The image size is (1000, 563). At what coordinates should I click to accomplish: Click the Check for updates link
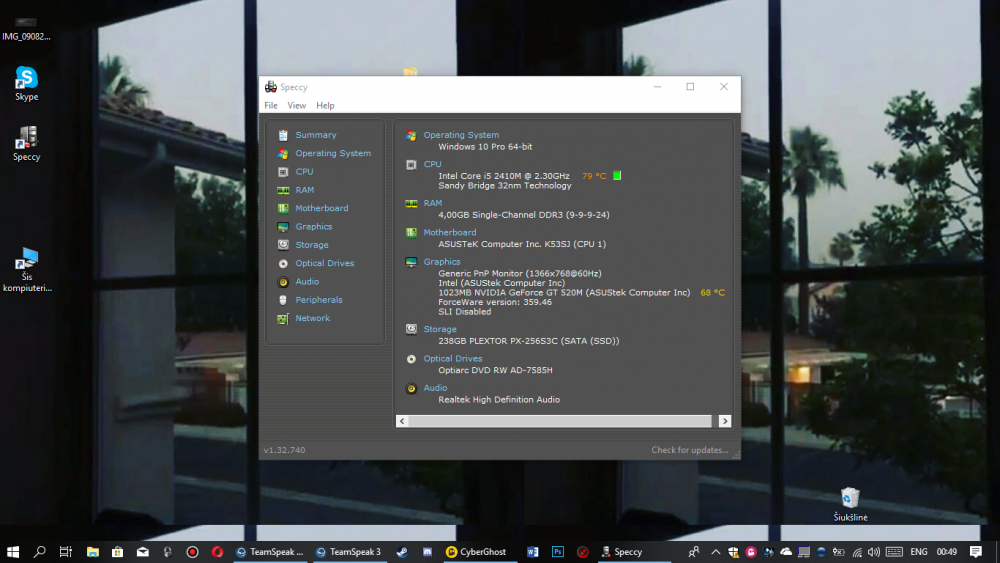coord(689,450)
